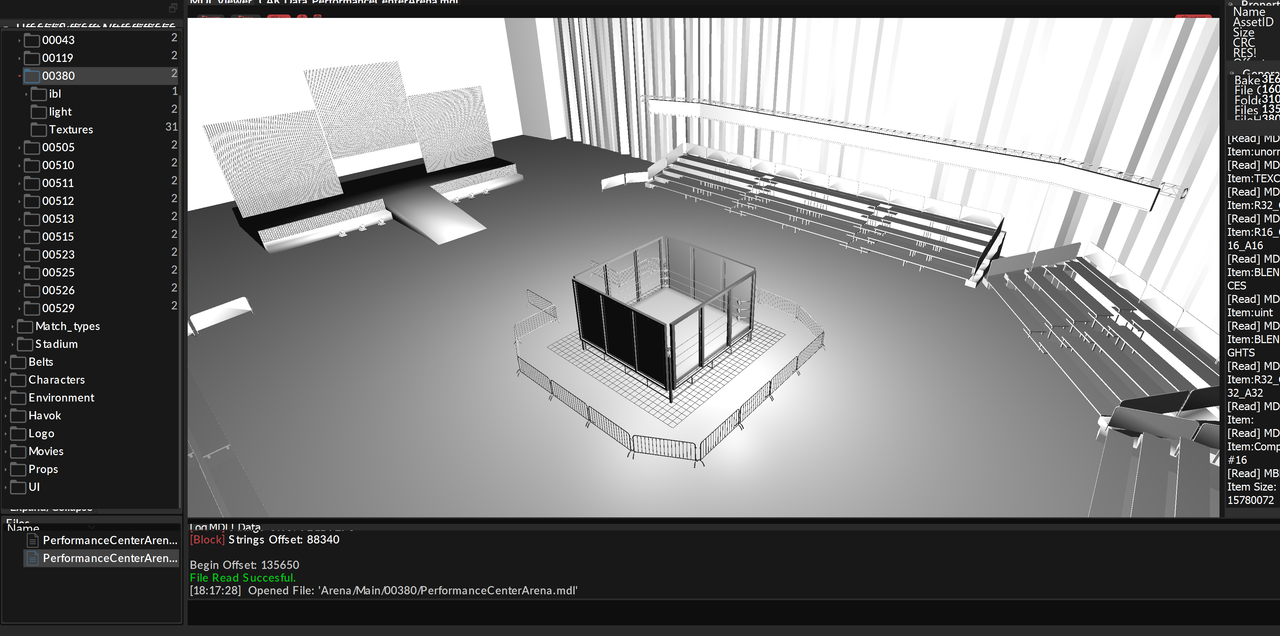Click the '16_A16' line in the read log
This screenshot has width=1280, height=636.
click(1245, 245)
